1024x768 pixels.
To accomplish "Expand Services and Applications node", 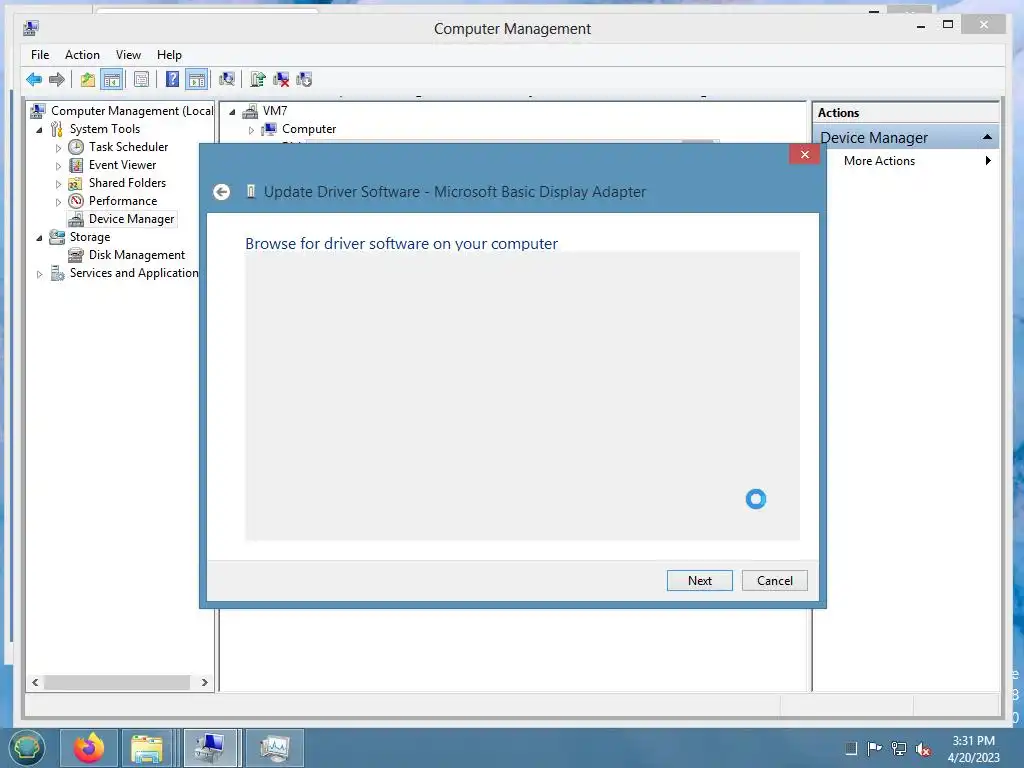I will pyautogui.click(x=39, y=274).
